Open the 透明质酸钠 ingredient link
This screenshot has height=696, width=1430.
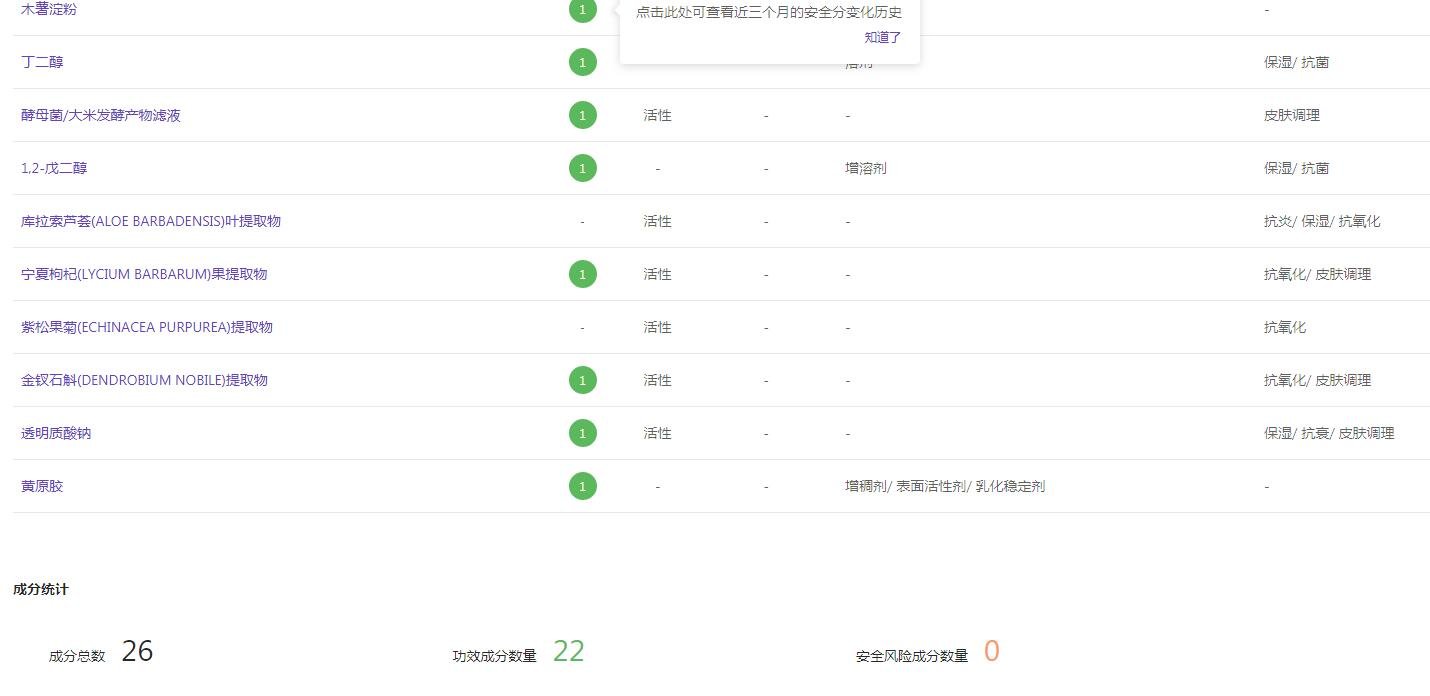pyautogui.click(x=56, y=433)
